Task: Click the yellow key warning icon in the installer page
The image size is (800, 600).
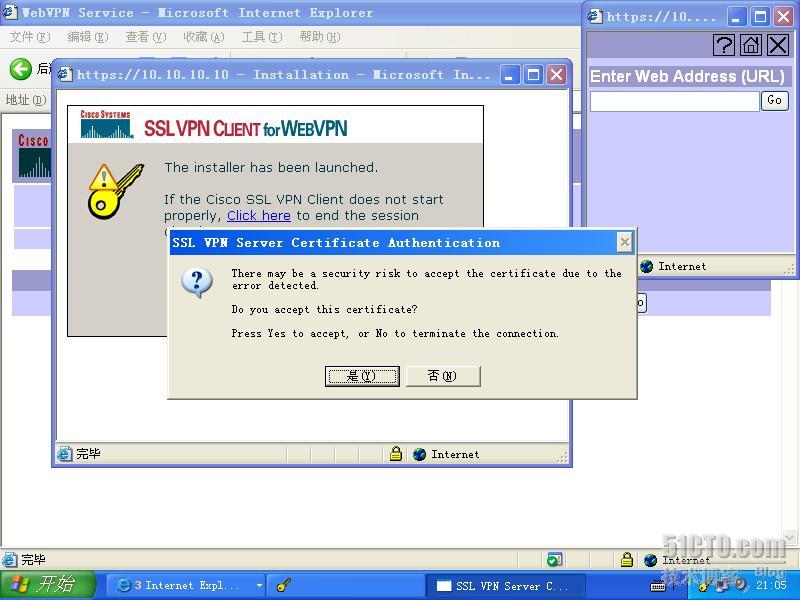Action: coord(115,191)
